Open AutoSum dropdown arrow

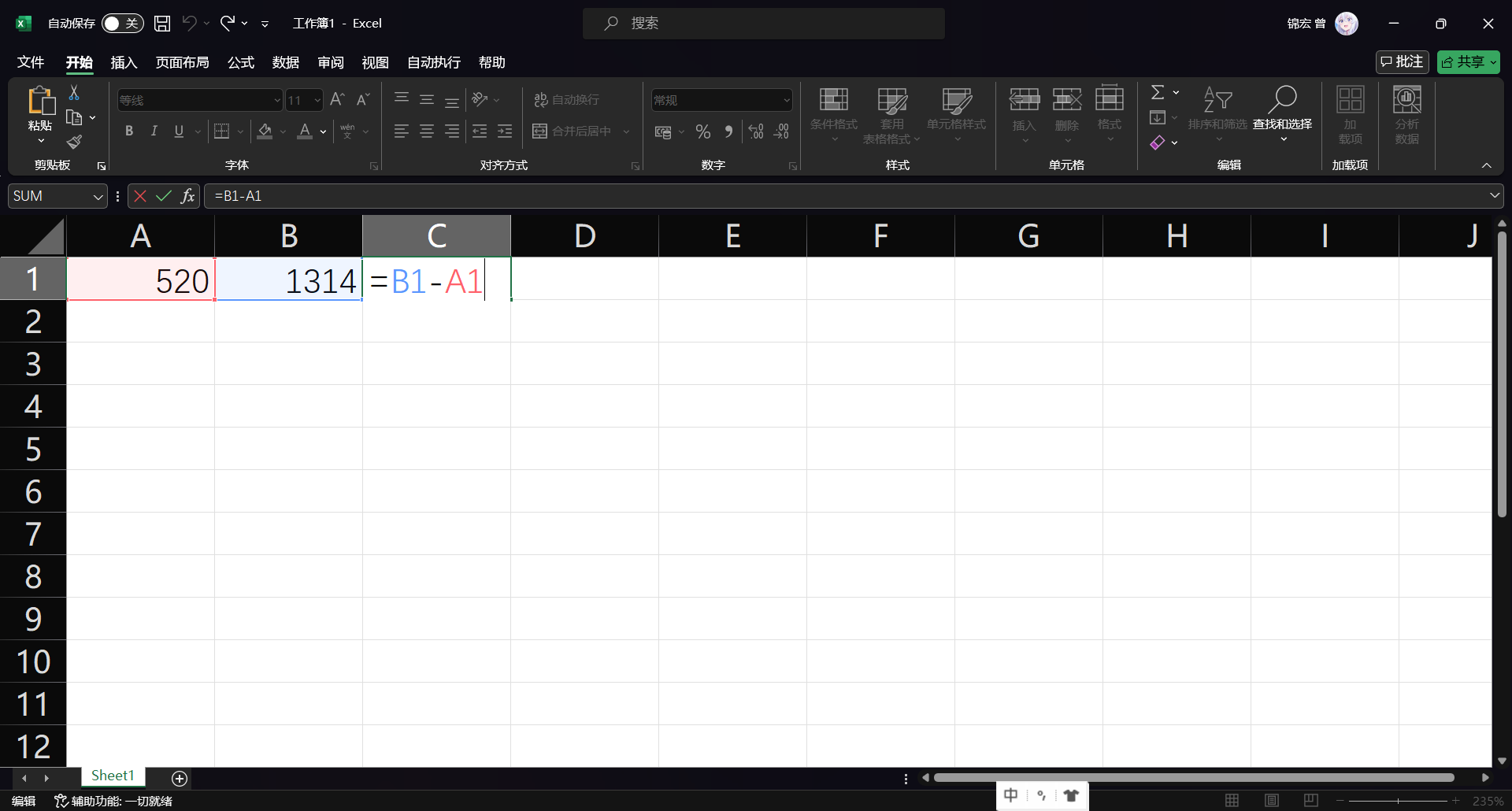pos(1176,92)
